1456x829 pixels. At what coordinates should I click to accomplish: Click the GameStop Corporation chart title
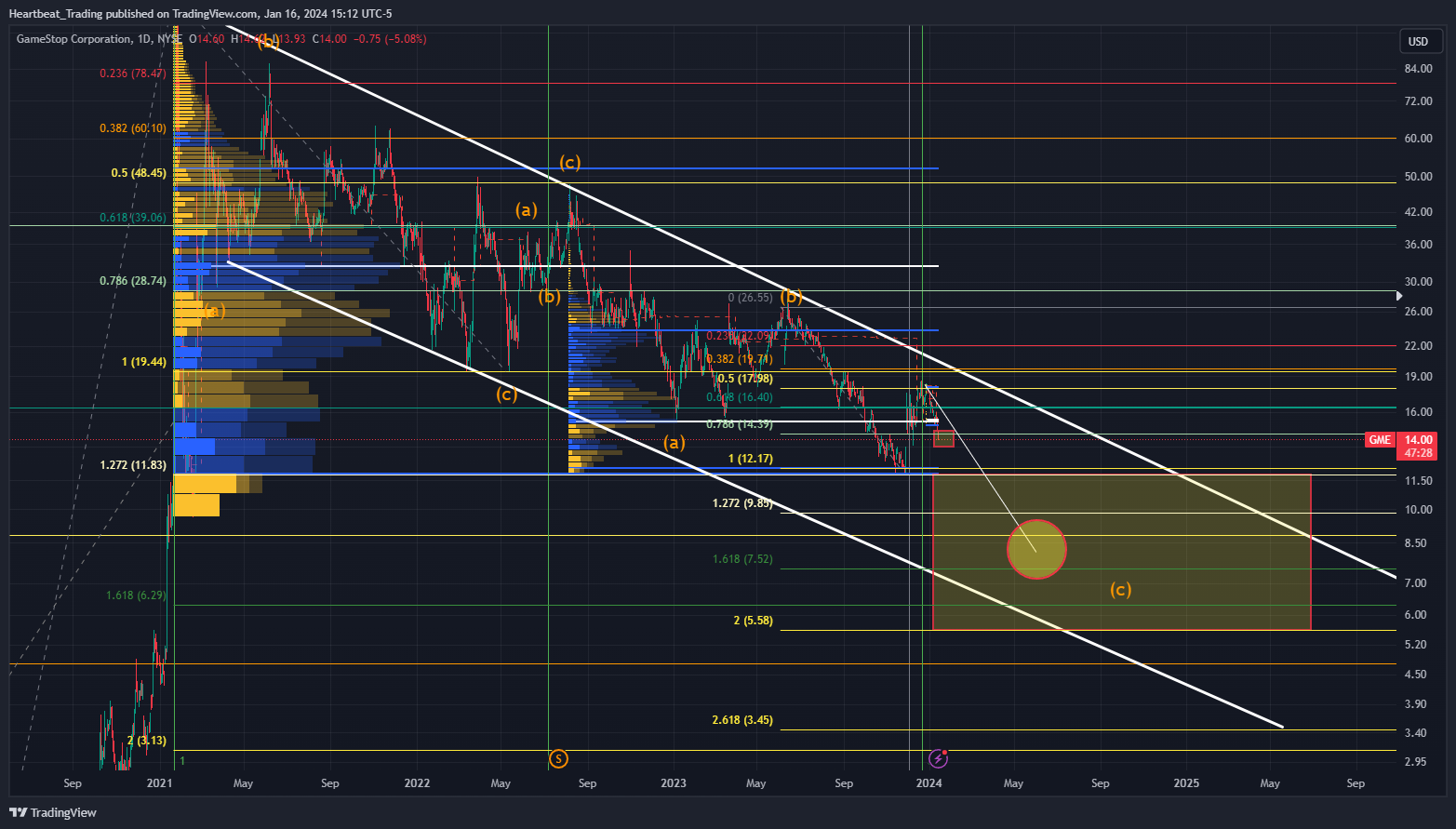(x=74, y=39)
